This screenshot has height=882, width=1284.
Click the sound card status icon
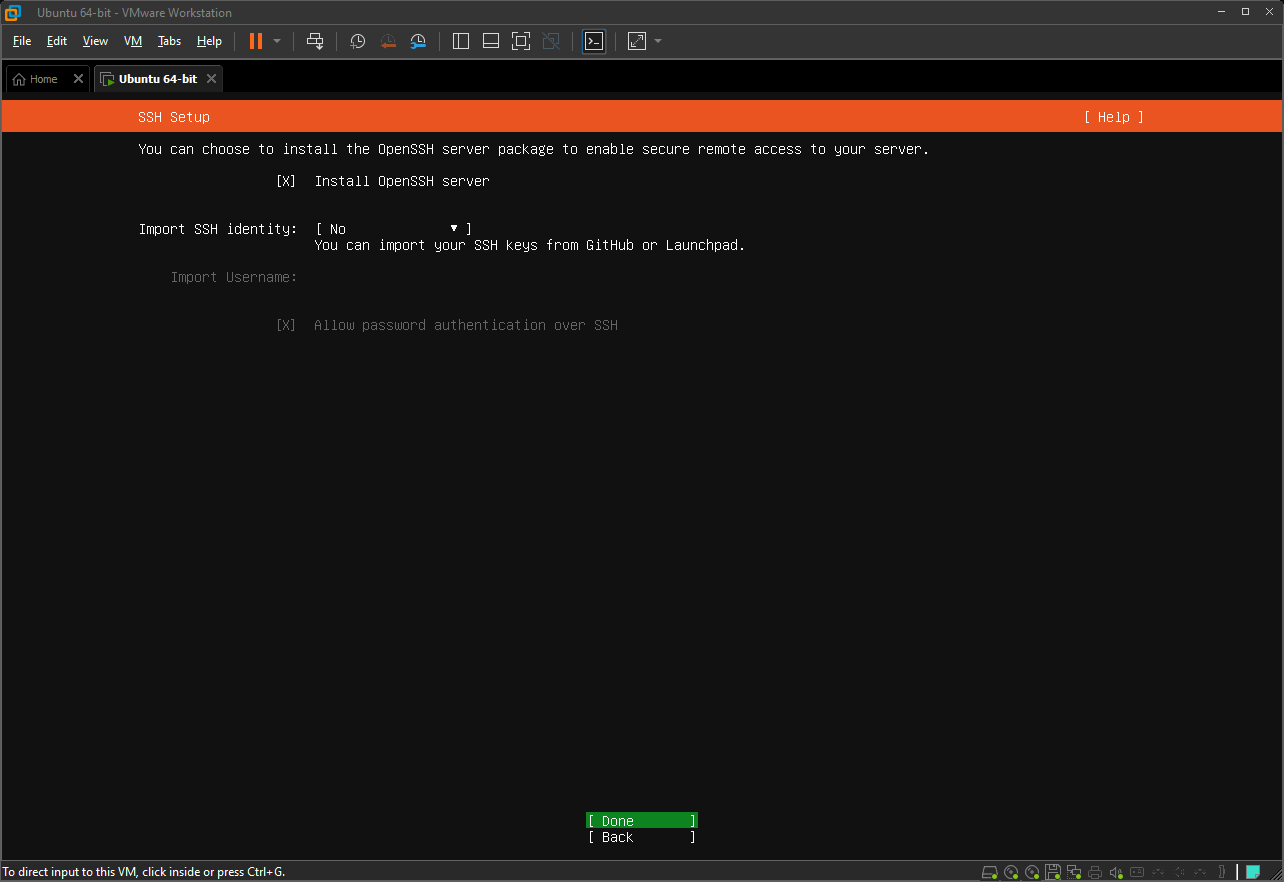point(1116,872)
